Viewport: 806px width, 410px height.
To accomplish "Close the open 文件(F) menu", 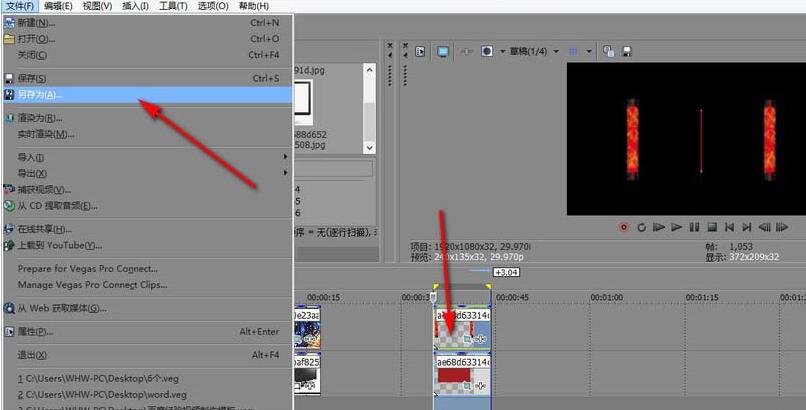I will pos(20,6).
